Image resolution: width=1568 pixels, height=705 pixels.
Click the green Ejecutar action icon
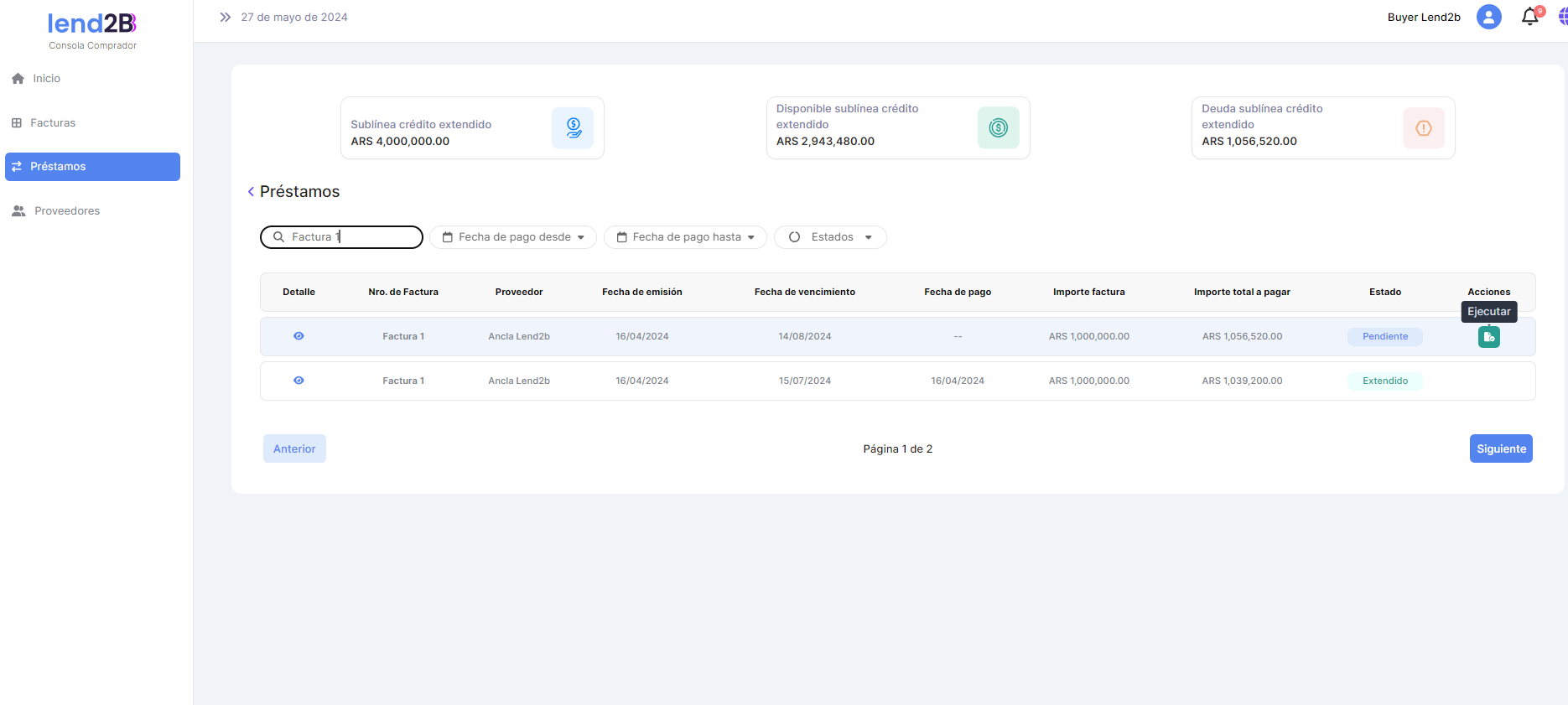(1488, 337)
